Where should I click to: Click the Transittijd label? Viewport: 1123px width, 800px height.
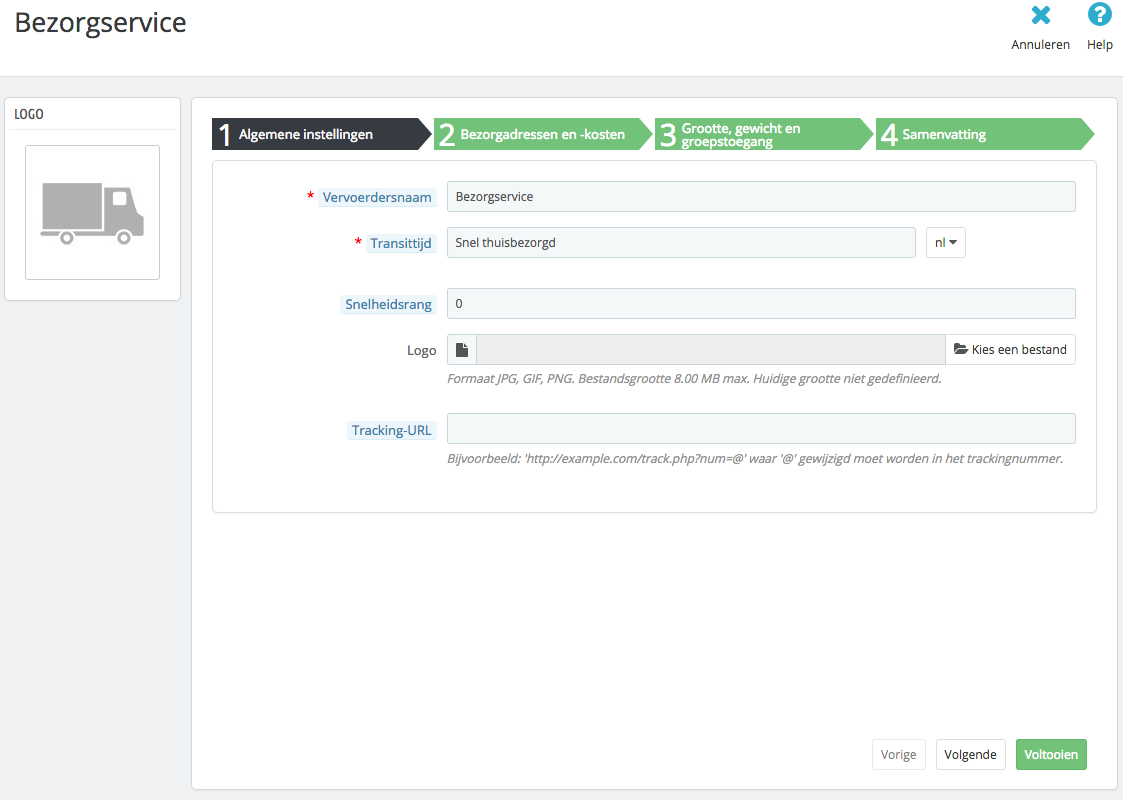[x=401, y=243]
